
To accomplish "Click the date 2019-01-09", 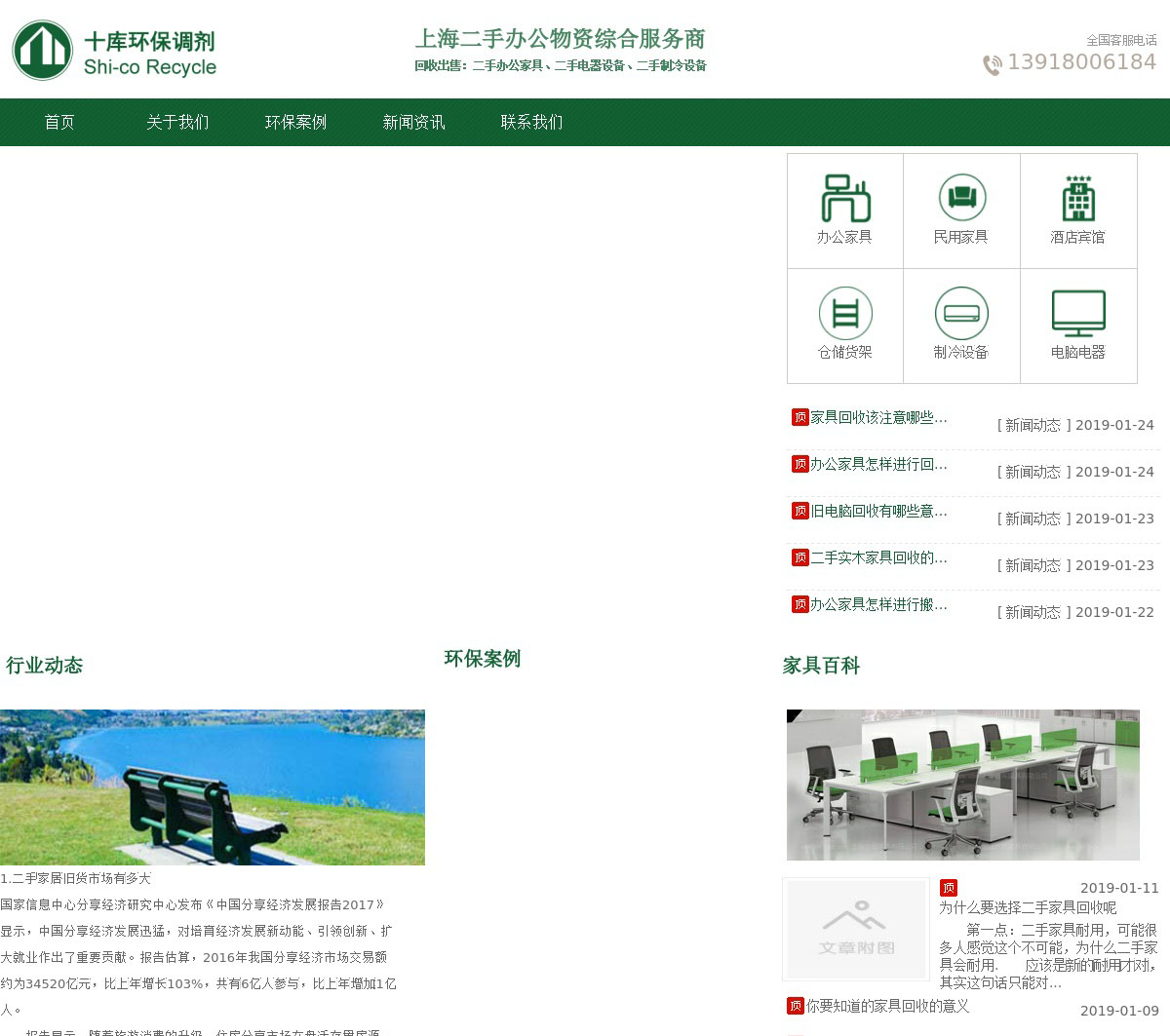I will click(x=1119, y=1011).
